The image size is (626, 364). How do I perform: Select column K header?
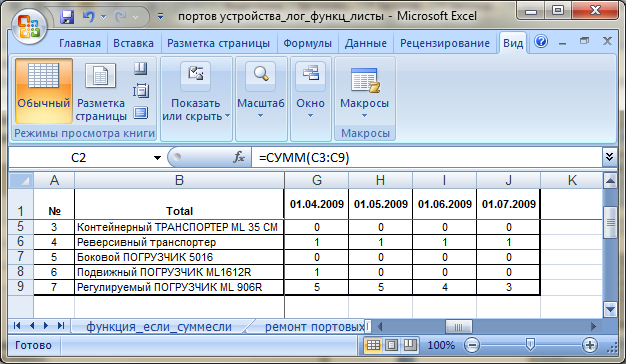click(572, 180)
